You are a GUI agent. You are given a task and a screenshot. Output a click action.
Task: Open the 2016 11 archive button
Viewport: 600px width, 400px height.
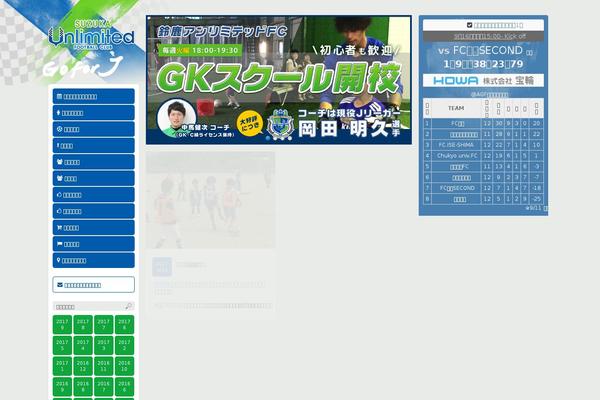pyautogui.click(x=104, y=366)
